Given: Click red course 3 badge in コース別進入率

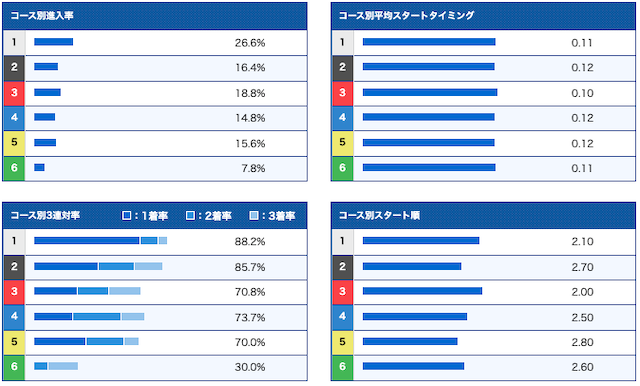Looking at the screenshot, I should [x=14, y=93].
